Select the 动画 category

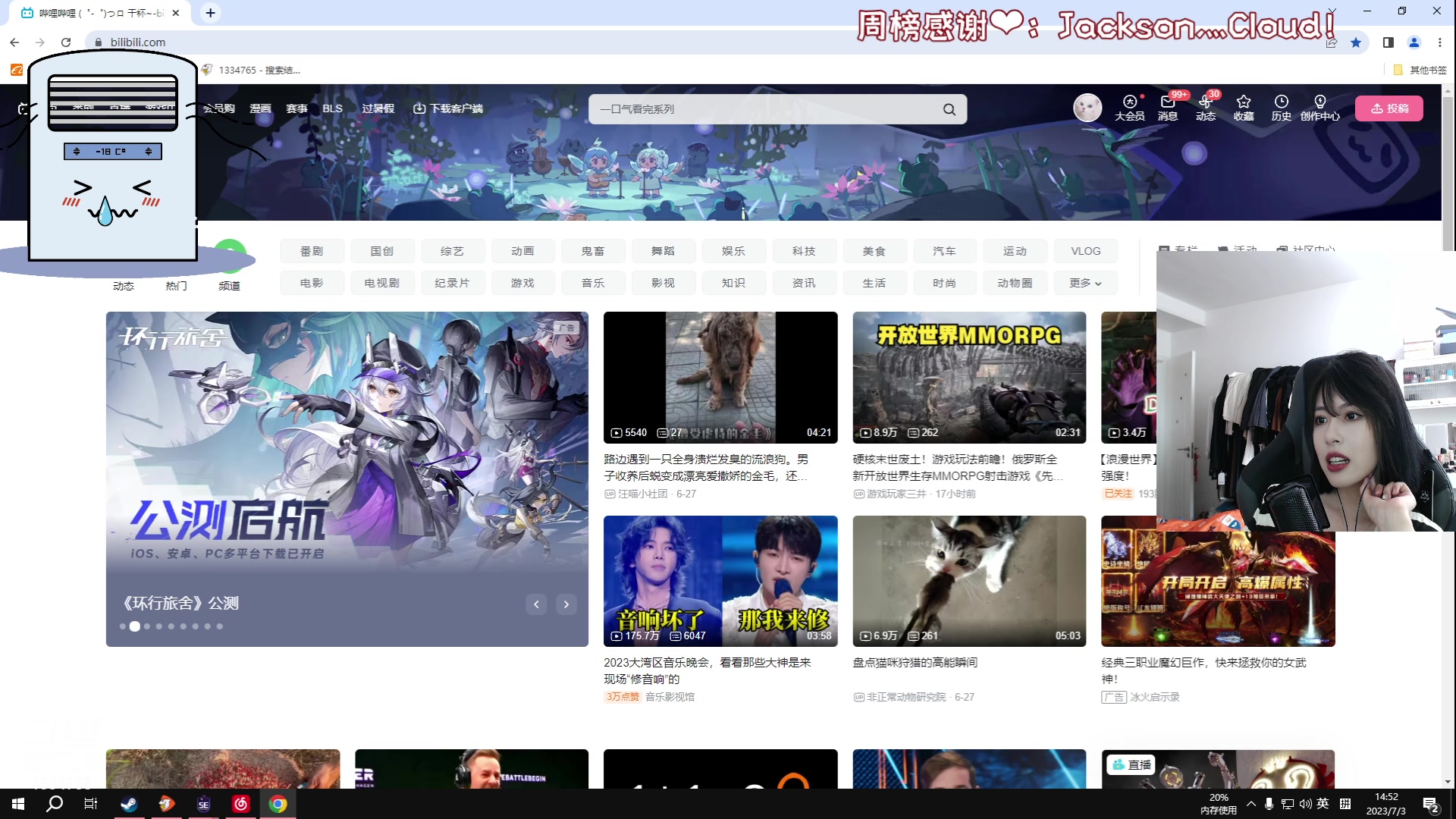522,251
